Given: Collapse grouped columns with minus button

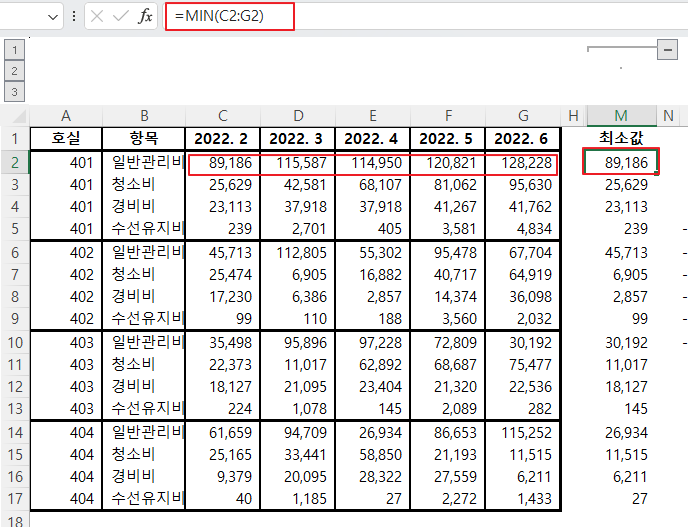Looking at the screenshot, I should [667, 50].
